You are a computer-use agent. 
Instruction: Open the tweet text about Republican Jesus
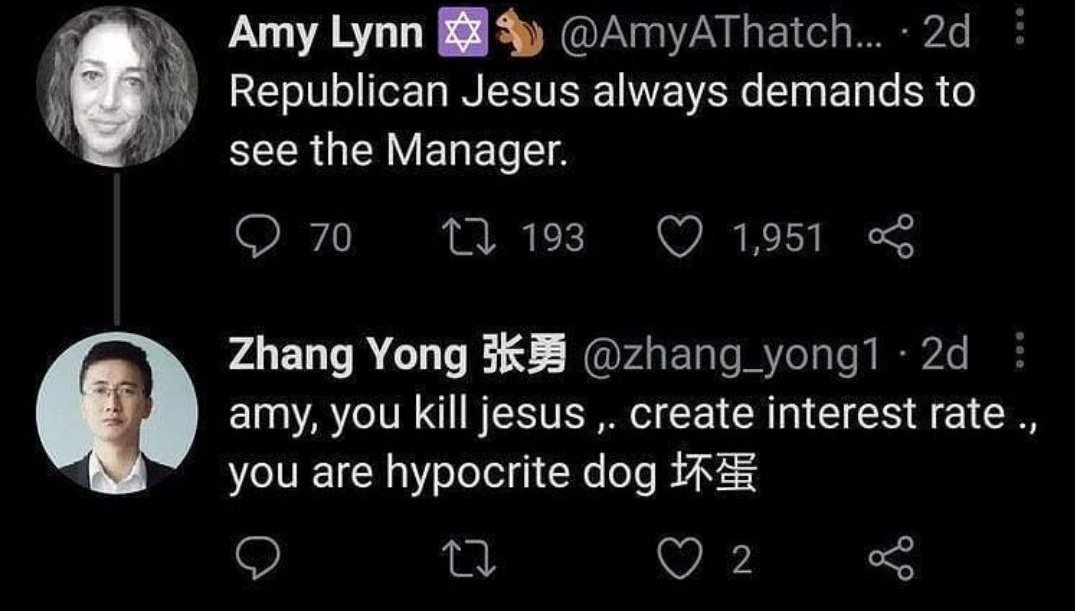point(600,121)
